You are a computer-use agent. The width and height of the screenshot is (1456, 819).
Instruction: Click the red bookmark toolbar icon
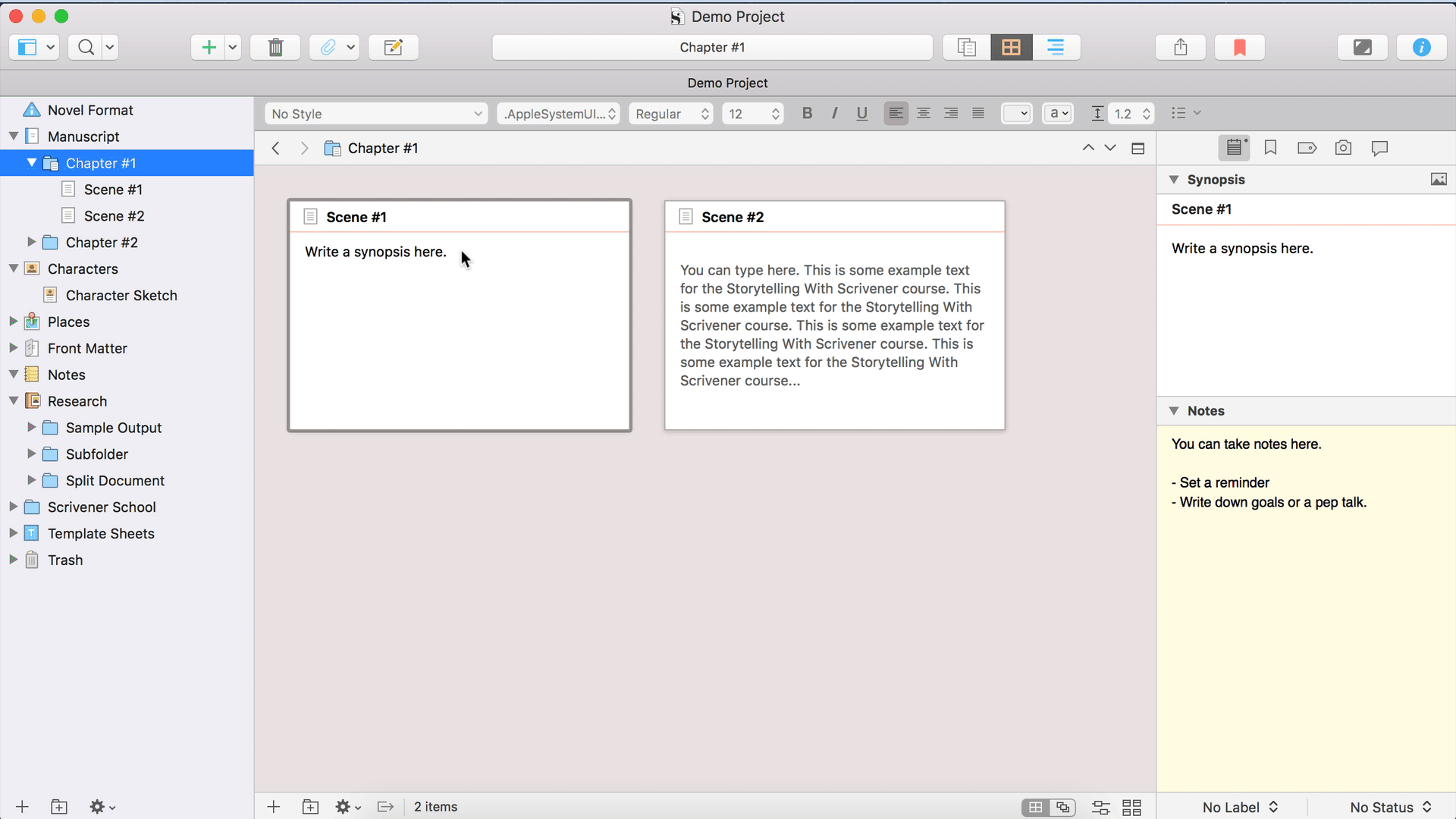point(1240,47)
